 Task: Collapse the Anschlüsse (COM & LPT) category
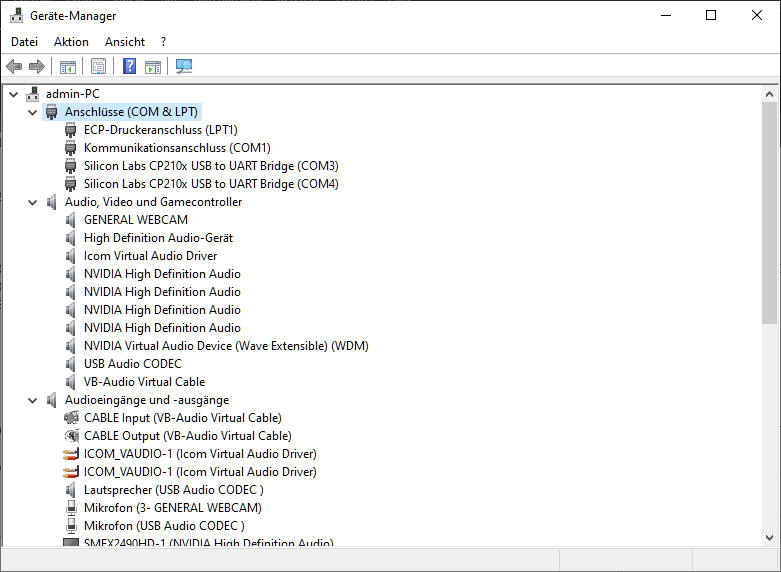point(32,112)
